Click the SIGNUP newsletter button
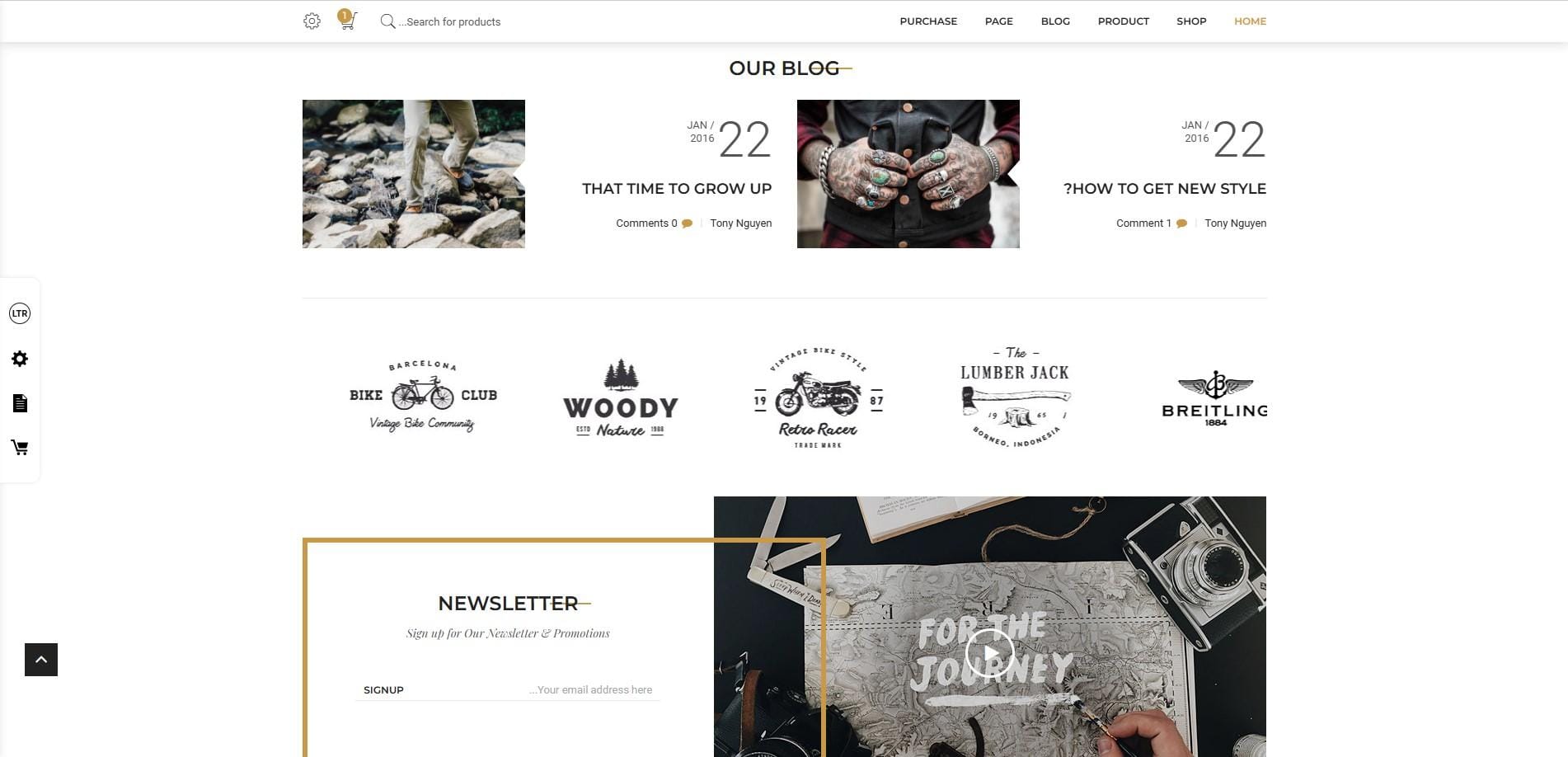Image resolution: width=1568 pixels, height=757 pixels. pyautogui.click(x=383, y=690)
